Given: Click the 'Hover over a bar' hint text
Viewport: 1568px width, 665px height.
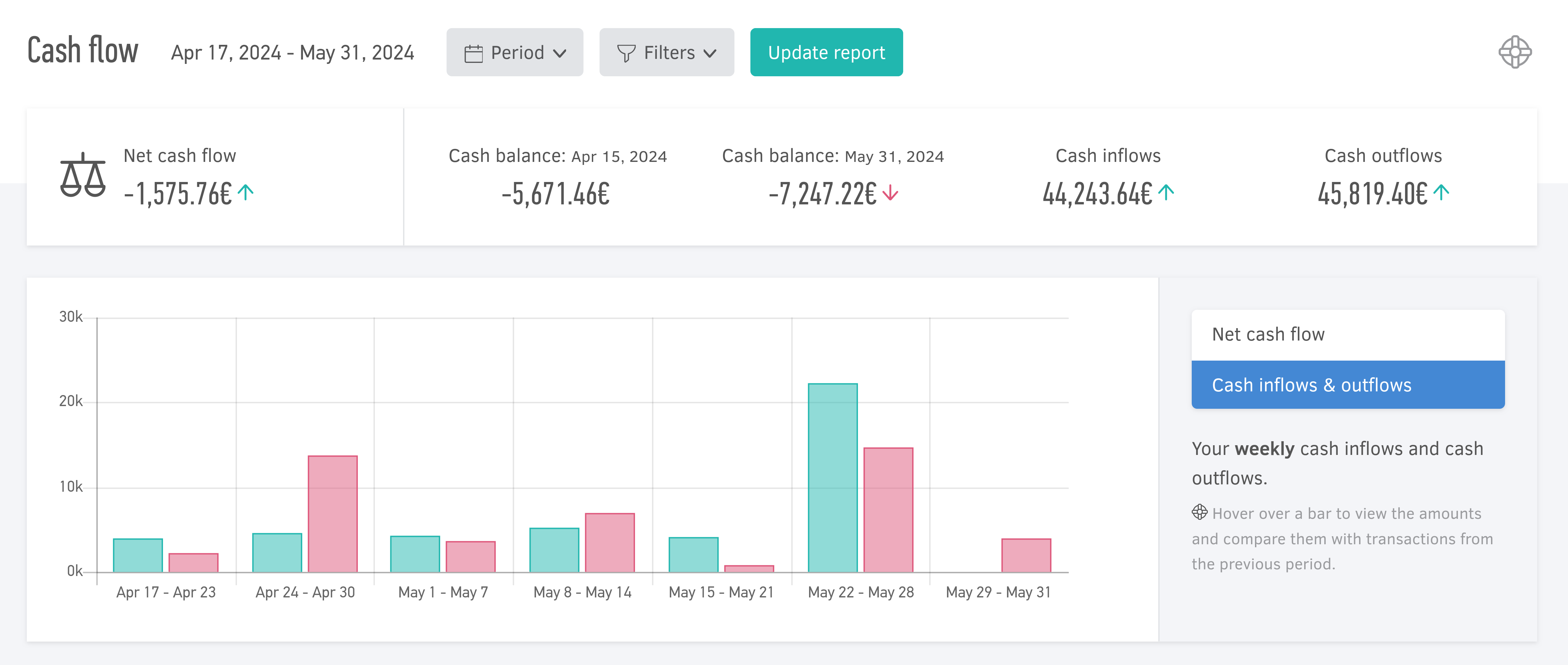Looking at the screenshot, I should [1342, 539].
